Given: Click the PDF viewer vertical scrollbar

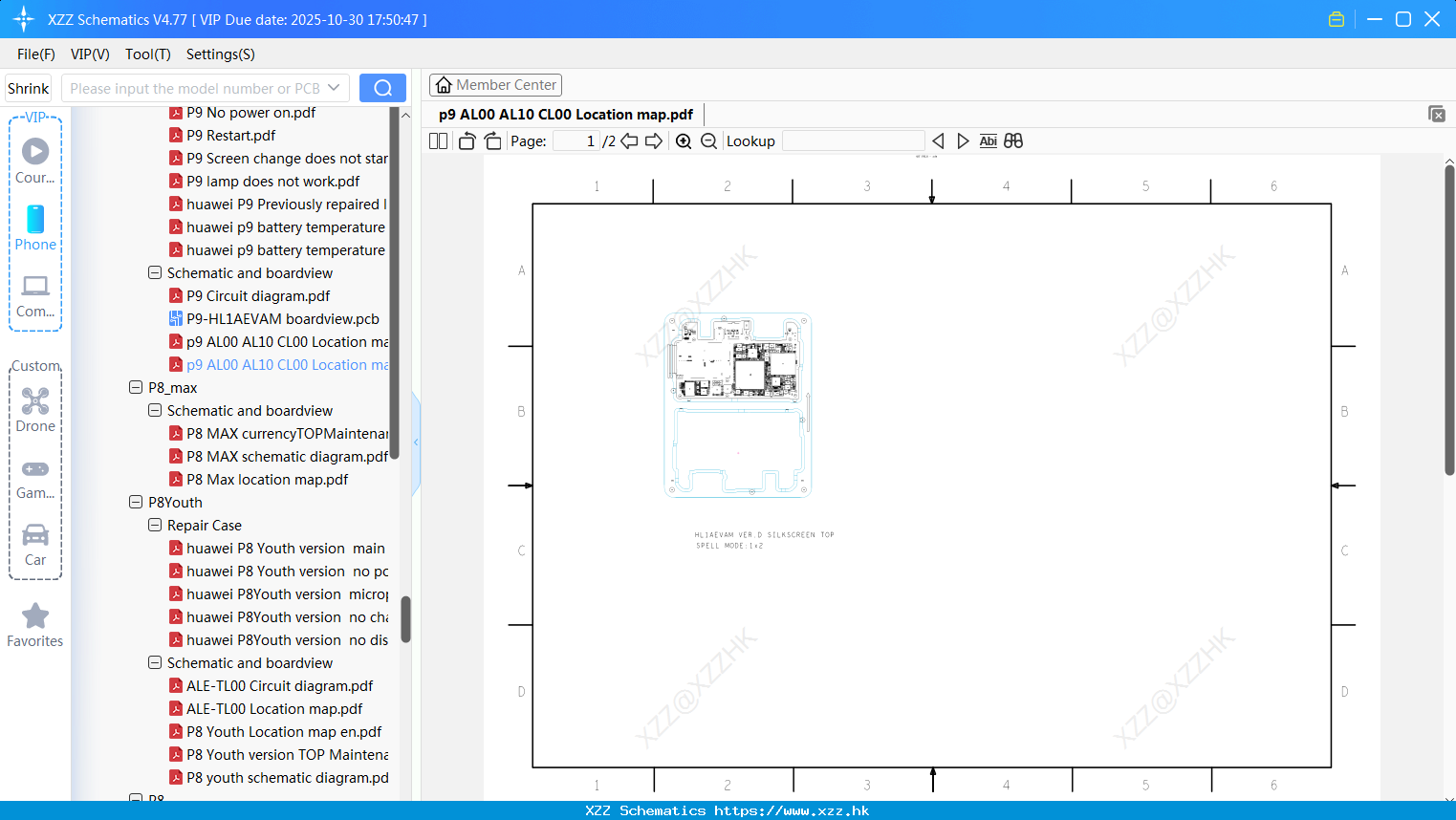Looking at the screenshot, I should pos(1449,320).
